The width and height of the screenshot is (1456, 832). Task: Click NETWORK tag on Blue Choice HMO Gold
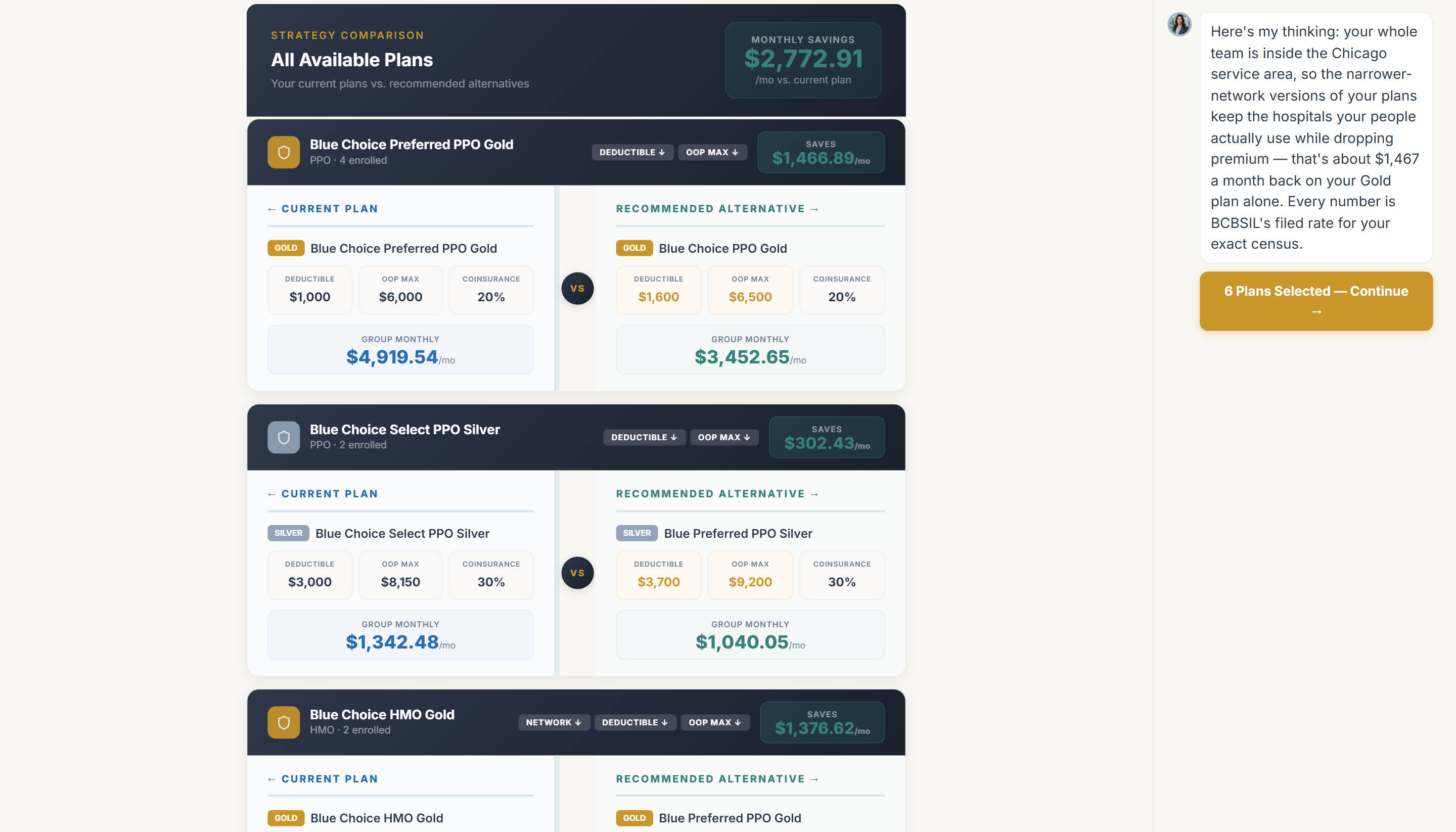click(554, 722)
